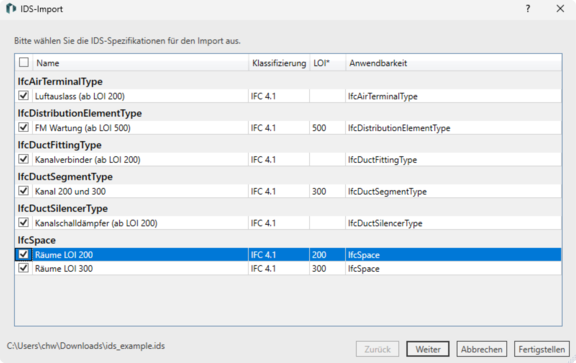Screen dimensions: 576x363
Task: Select the row named Räume LOI 300
Action: pos(288,268)
